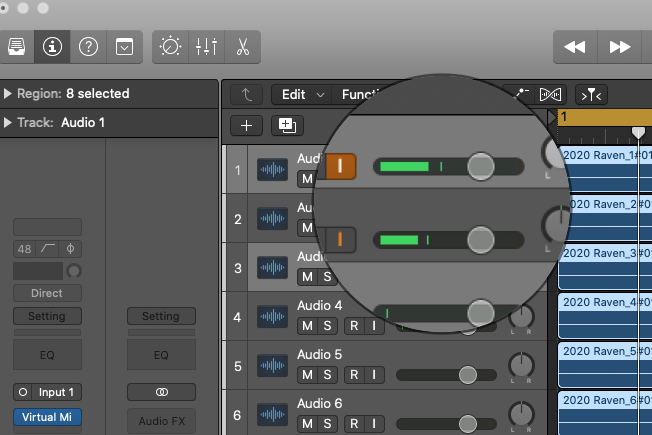
Task: Select Audio 4 track waveform icon
Action: (x=272, y=316)
